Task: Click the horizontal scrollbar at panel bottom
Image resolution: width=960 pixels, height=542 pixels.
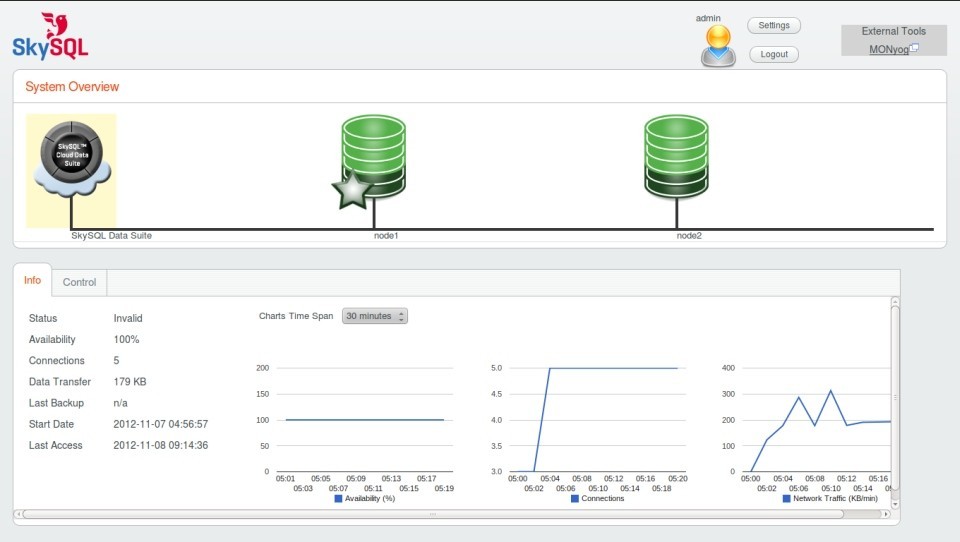Action: [x=433, y=514]
